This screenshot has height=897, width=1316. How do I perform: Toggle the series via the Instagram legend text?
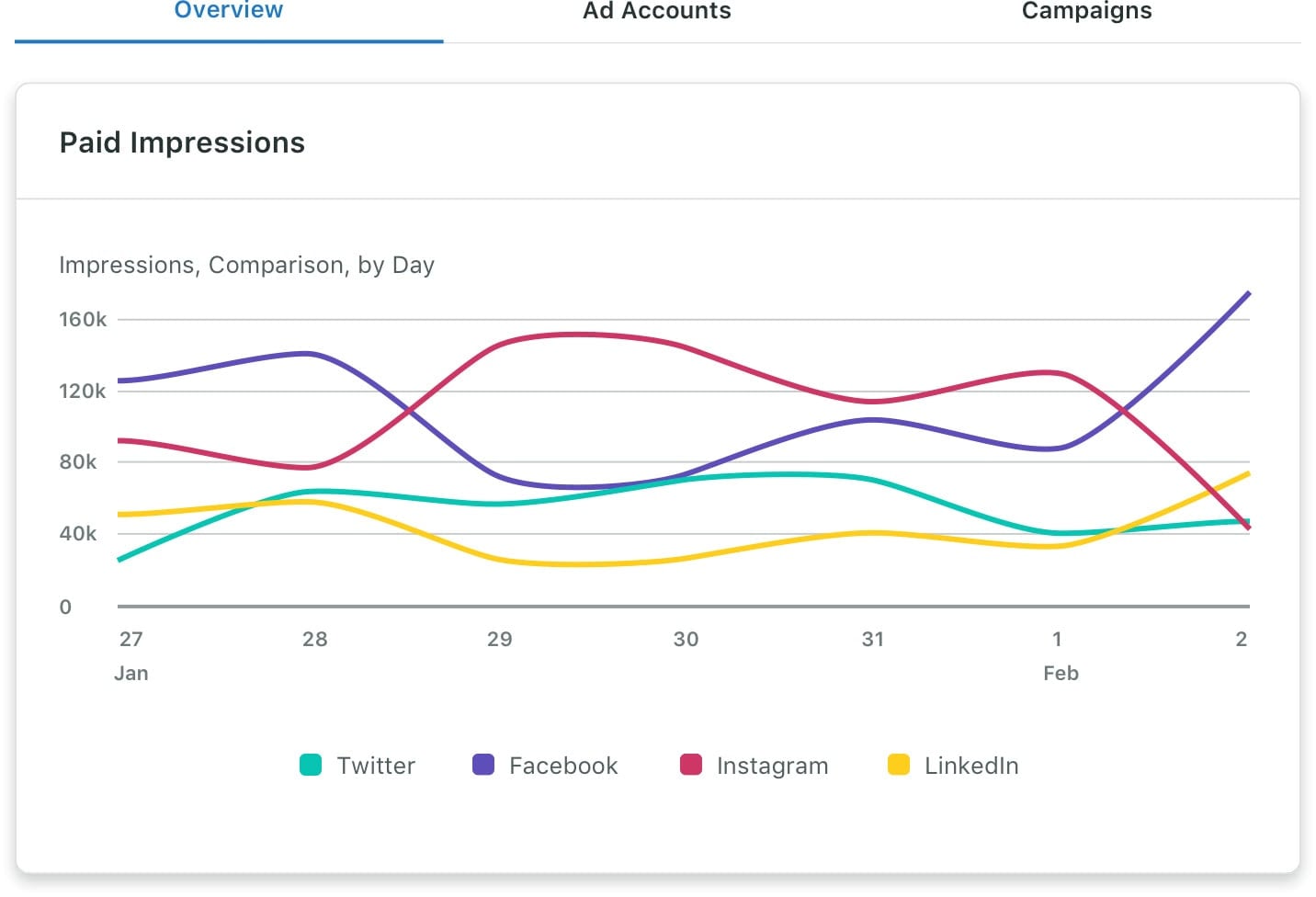coord(772,766)
